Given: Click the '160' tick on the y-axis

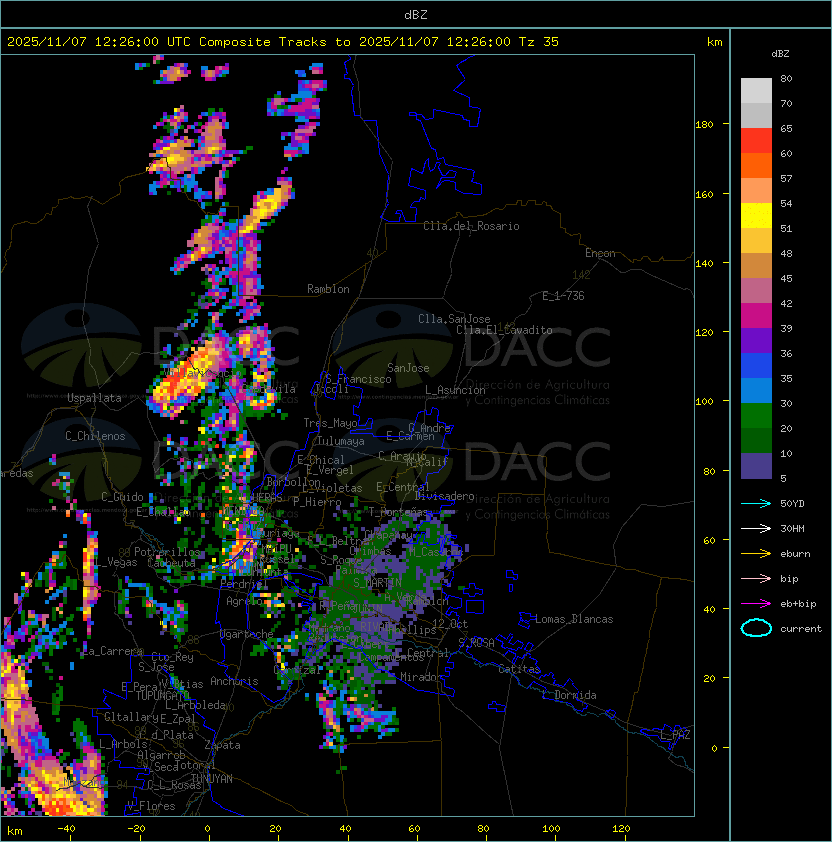Looking at the screenshot, I should pyautogui.click(x=704, y=194).
